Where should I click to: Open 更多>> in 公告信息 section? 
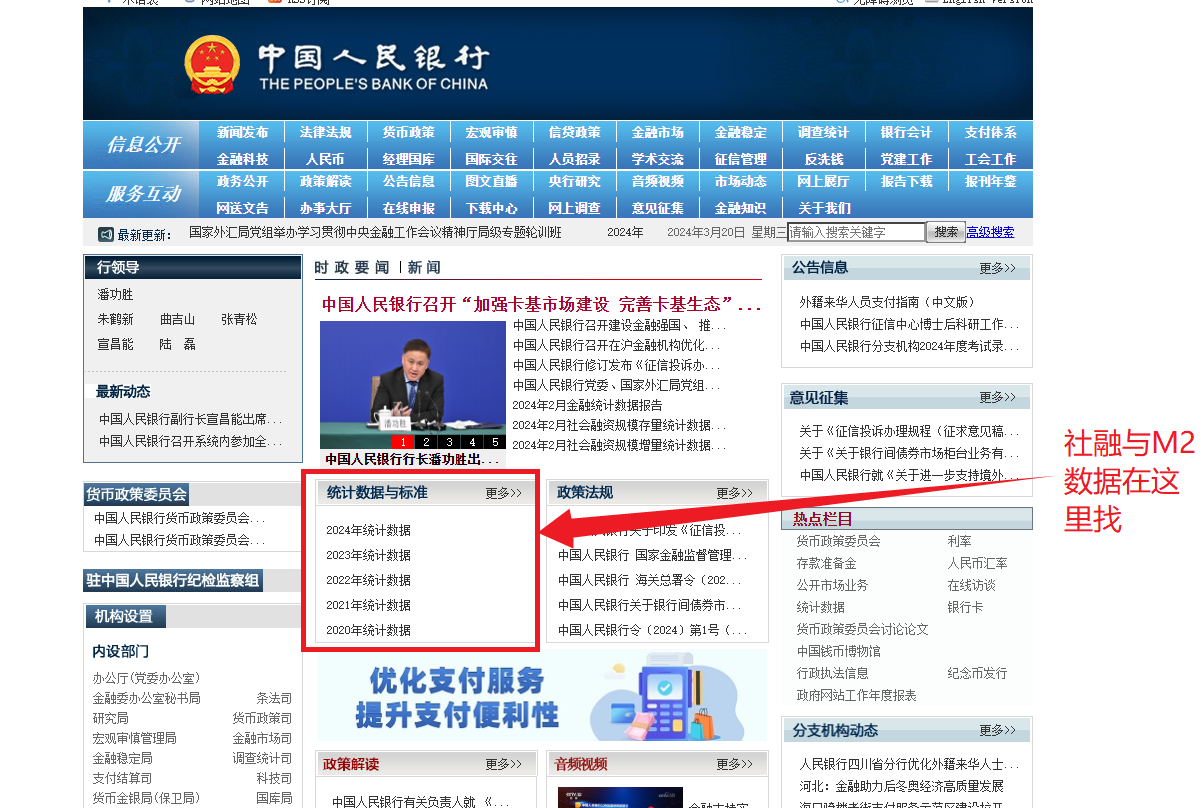point(998,268)
